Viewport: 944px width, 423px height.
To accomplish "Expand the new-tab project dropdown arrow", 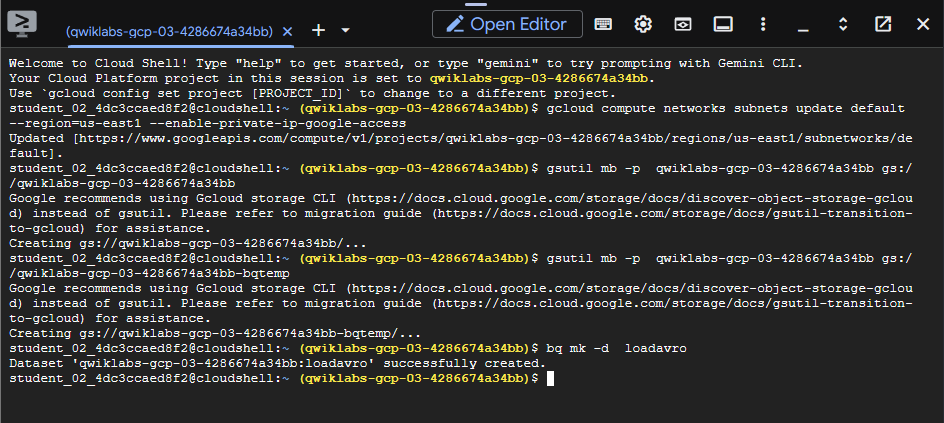I will point(346,30).
